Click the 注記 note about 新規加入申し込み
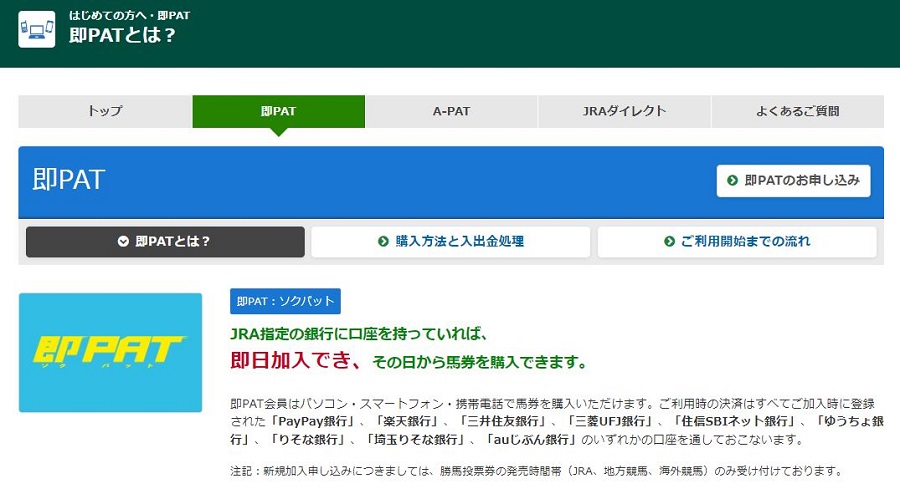900x494 pixels. [538, 471]
